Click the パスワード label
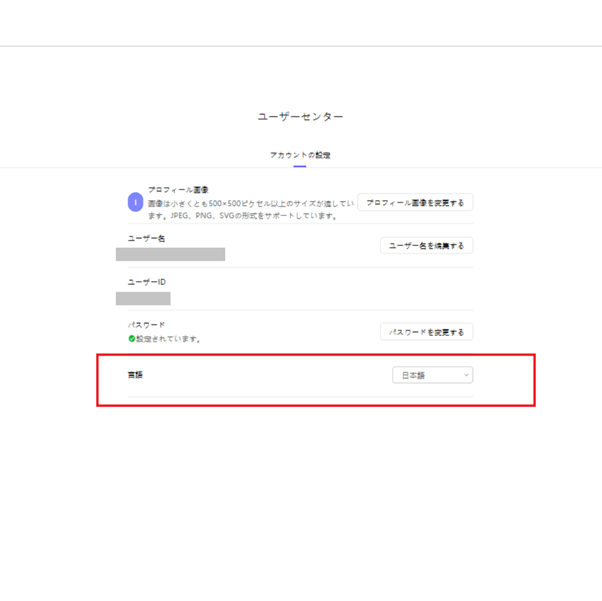This screenshot has width=602, height=601. 146,325
